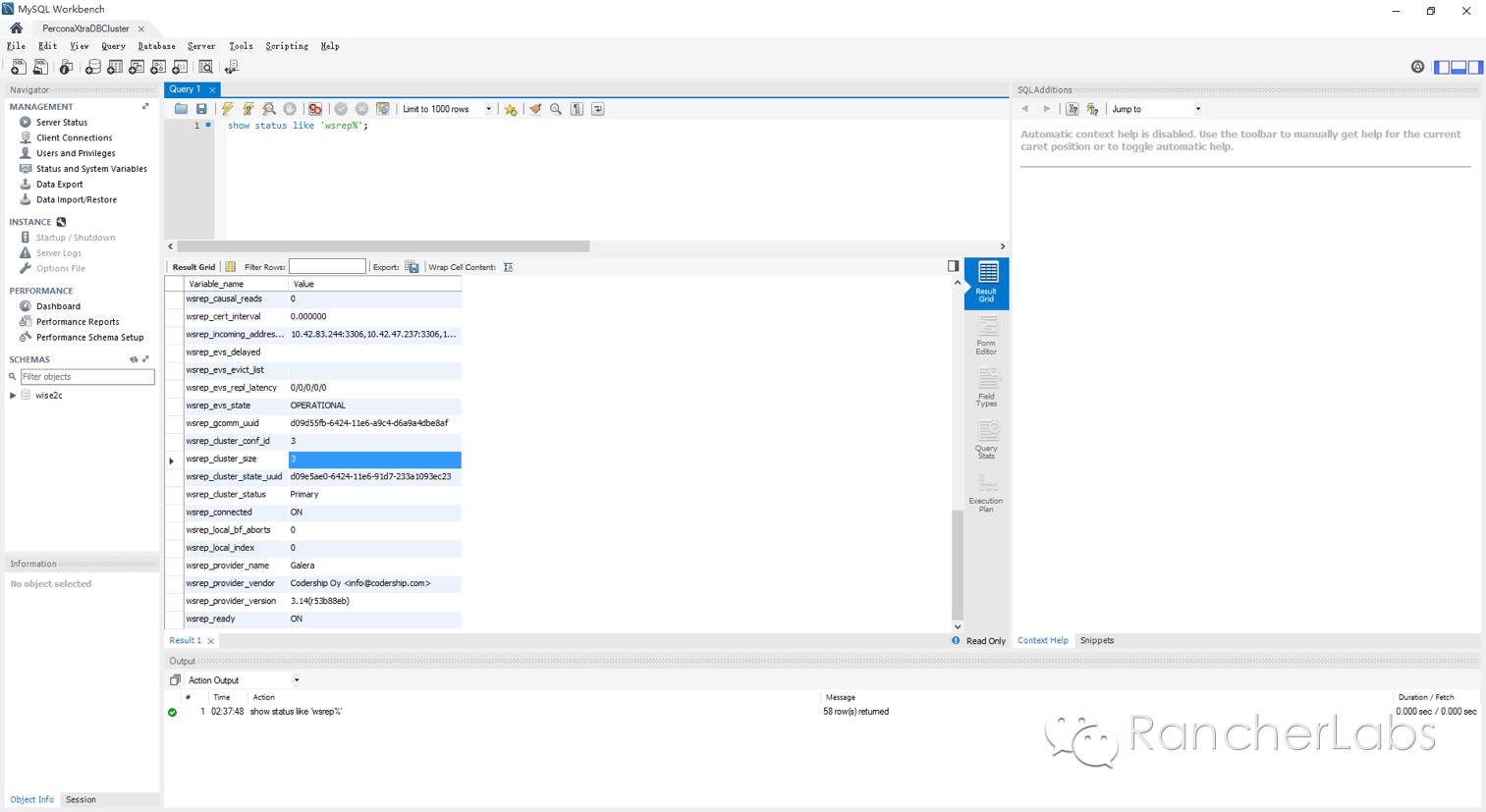The height and width of the screenshot is (812, 1486).
Task: Save query to snippets star icon
Action: pyautogui.click(x=511, y=109)
